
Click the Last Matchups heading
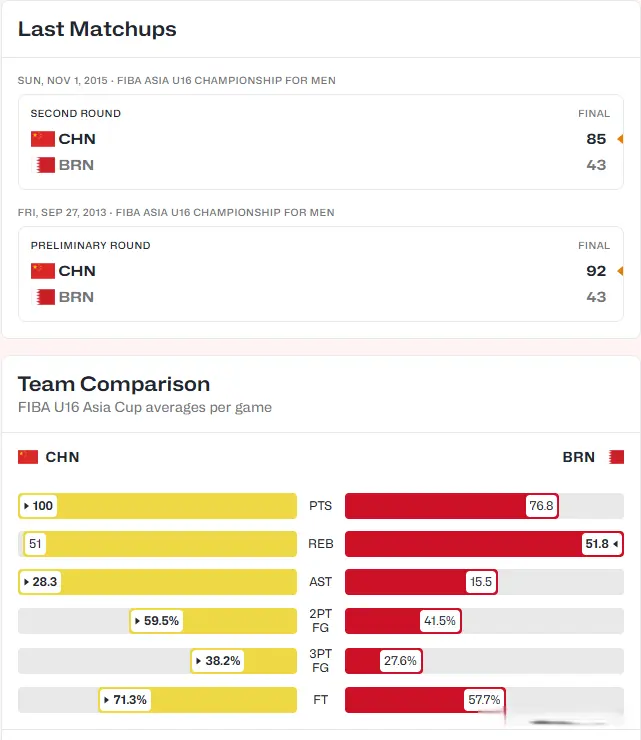point(97,29)
